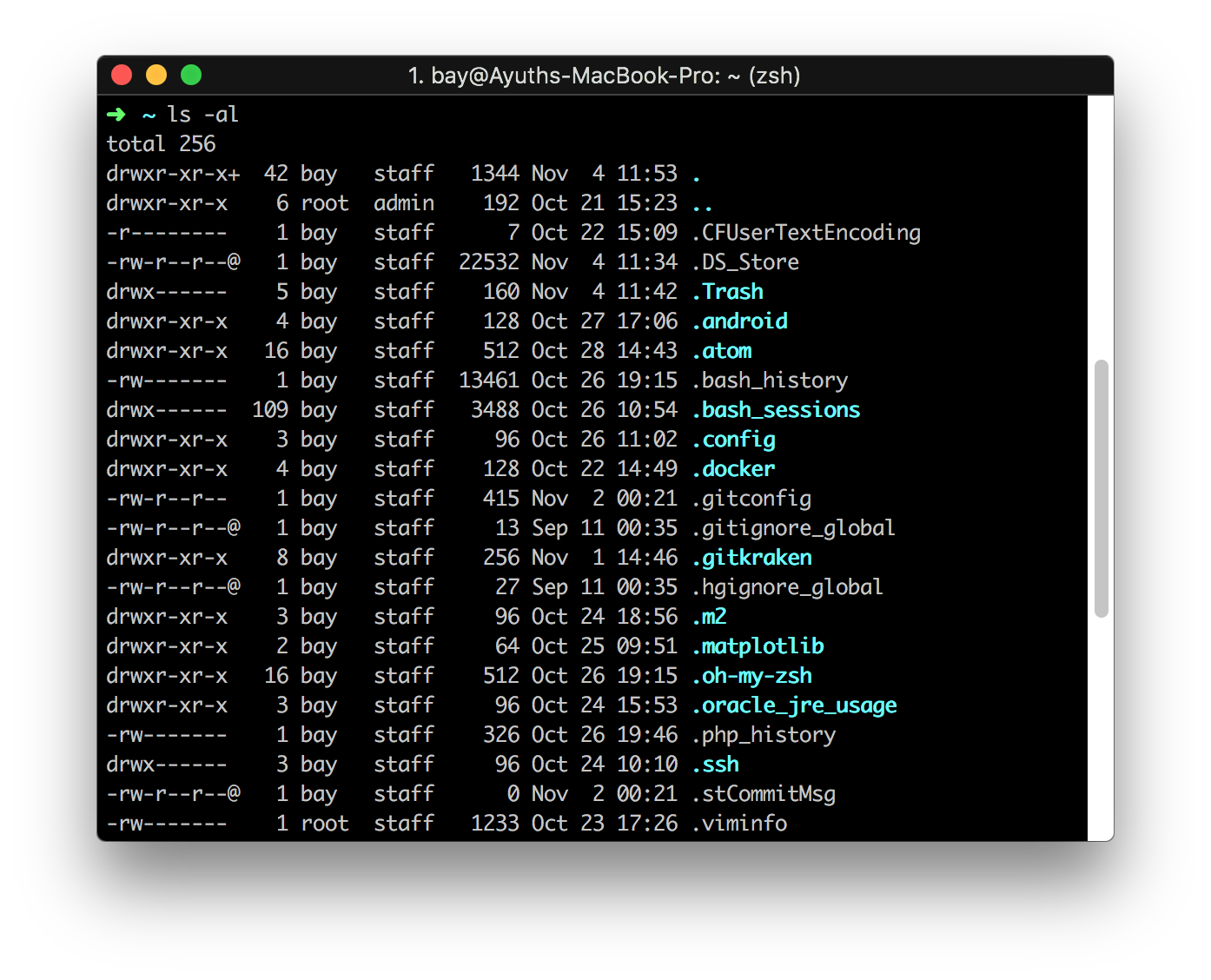Click the .atom directory name
Image resolution: width=1211 pixels, height=980 pixels.
point(722,351)
